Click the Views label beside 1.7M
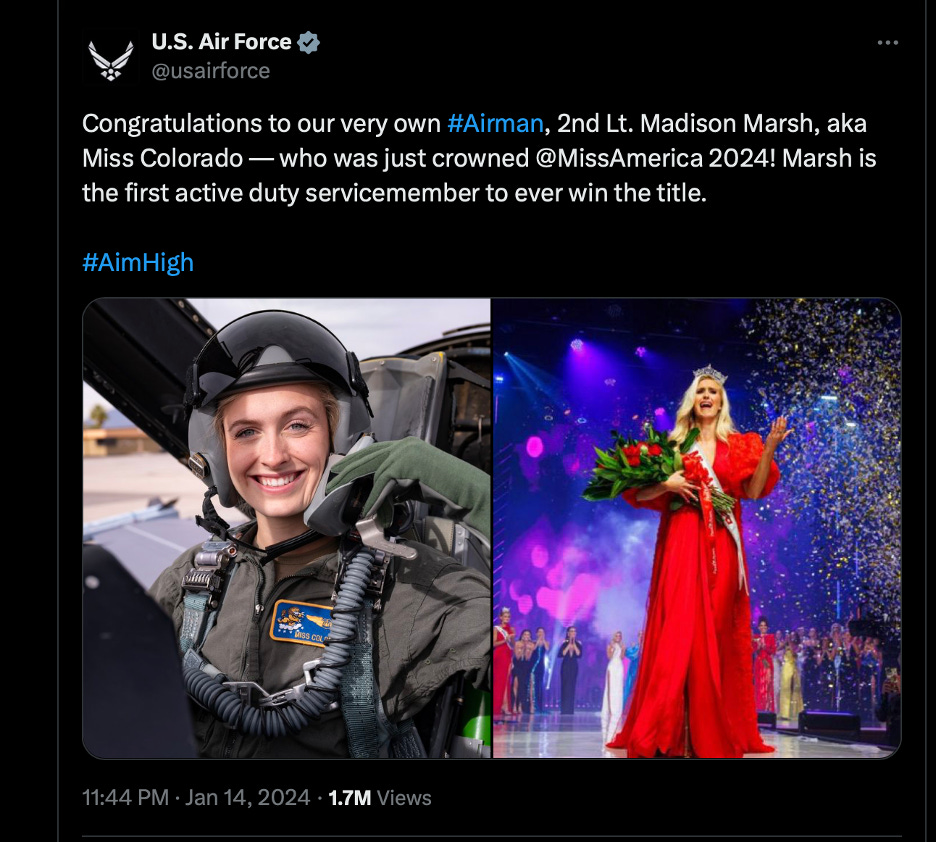This screenshot has height=842, width=936. click(x=404, y=798)
